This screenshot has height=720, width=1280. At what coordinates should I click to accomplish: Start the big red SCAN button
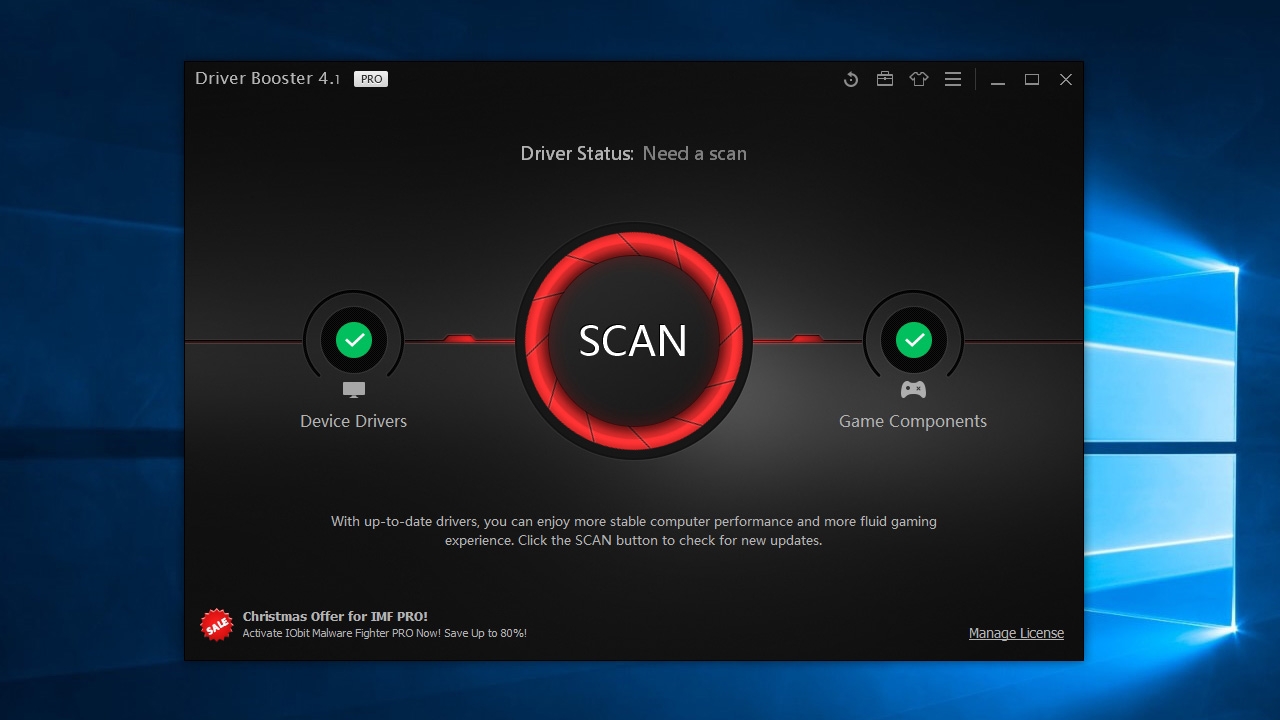633,341
